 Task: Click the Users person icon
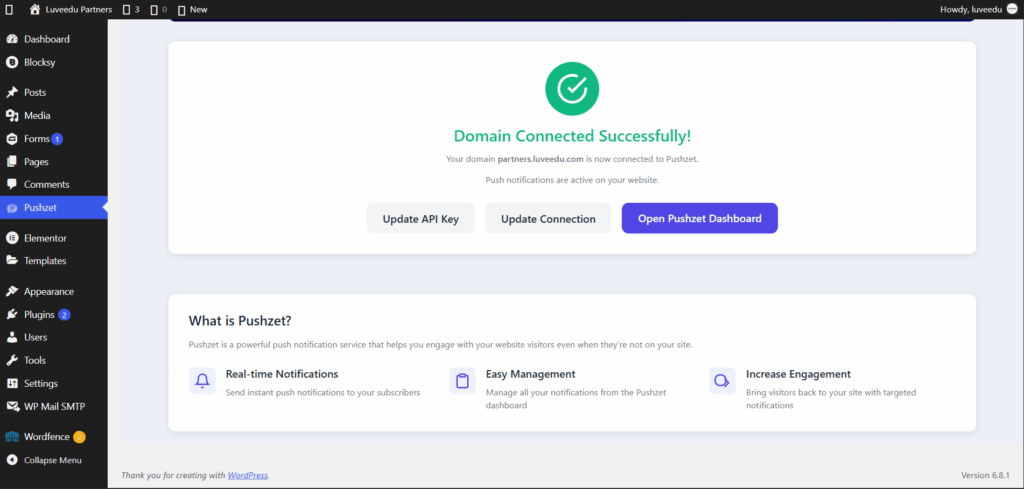coord(12,338)
